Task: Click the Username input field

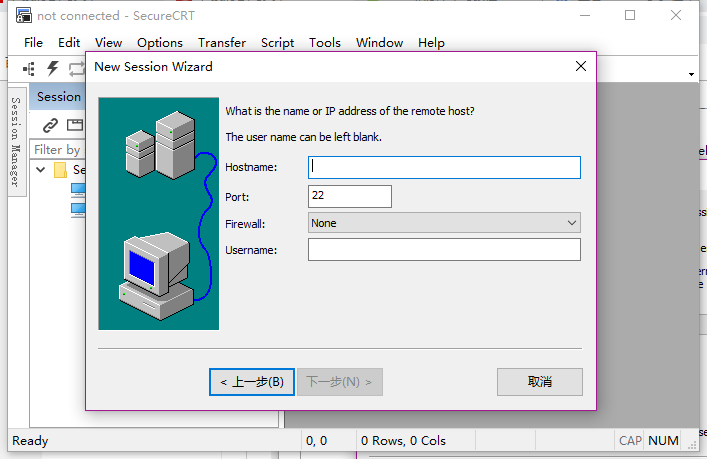Action: point(444,249)
